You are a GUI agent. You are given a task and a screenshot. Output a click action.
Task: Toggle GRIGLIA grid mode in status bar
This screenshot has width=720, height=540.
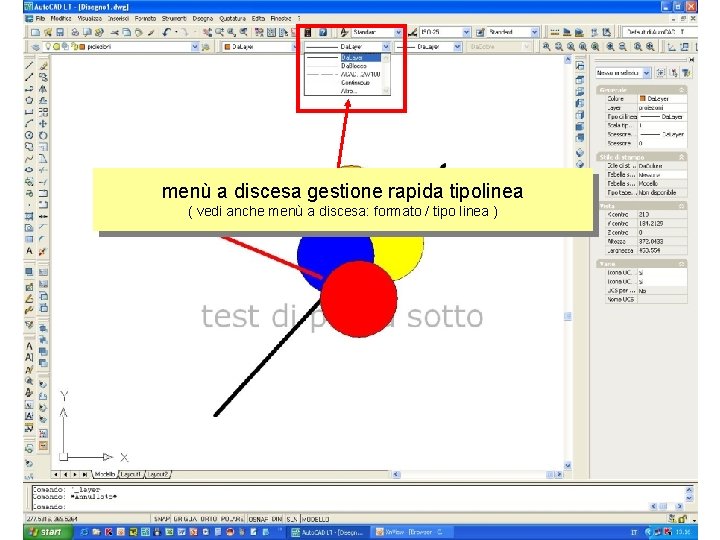click(186, 519)
